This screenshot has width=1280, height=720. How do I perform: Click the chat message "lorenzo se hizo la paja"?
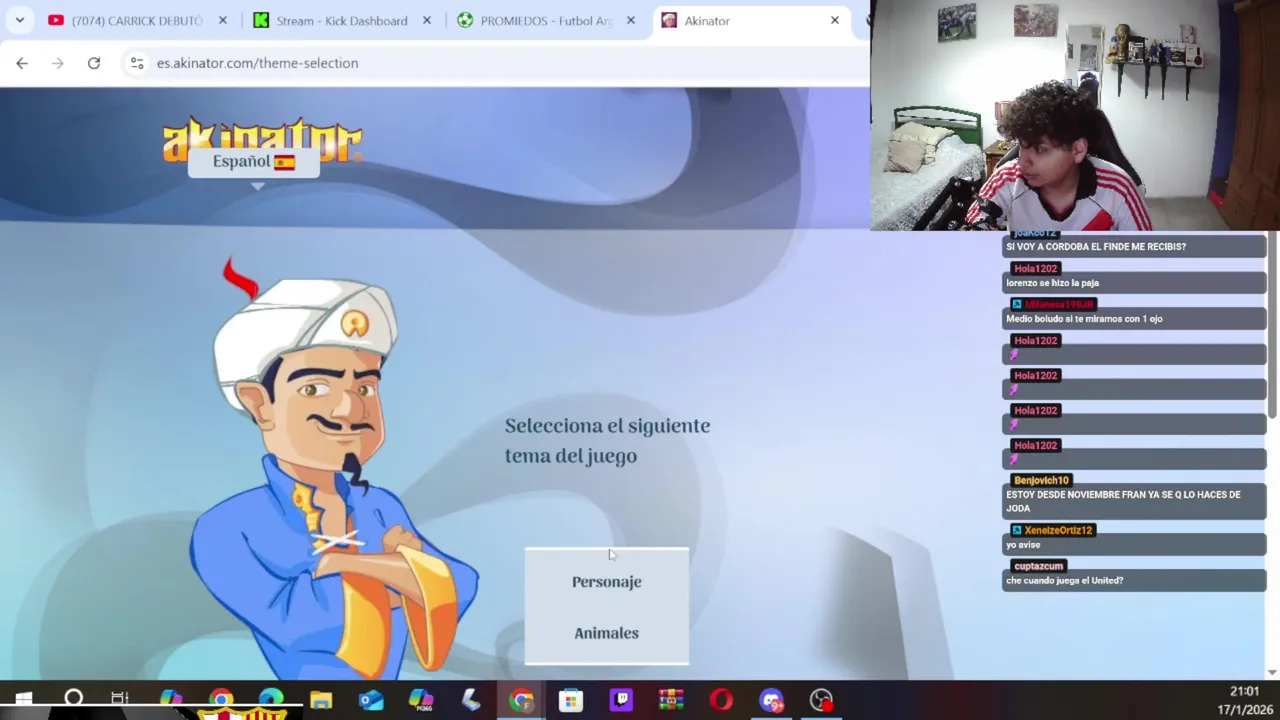click(x=1052, y=283)
